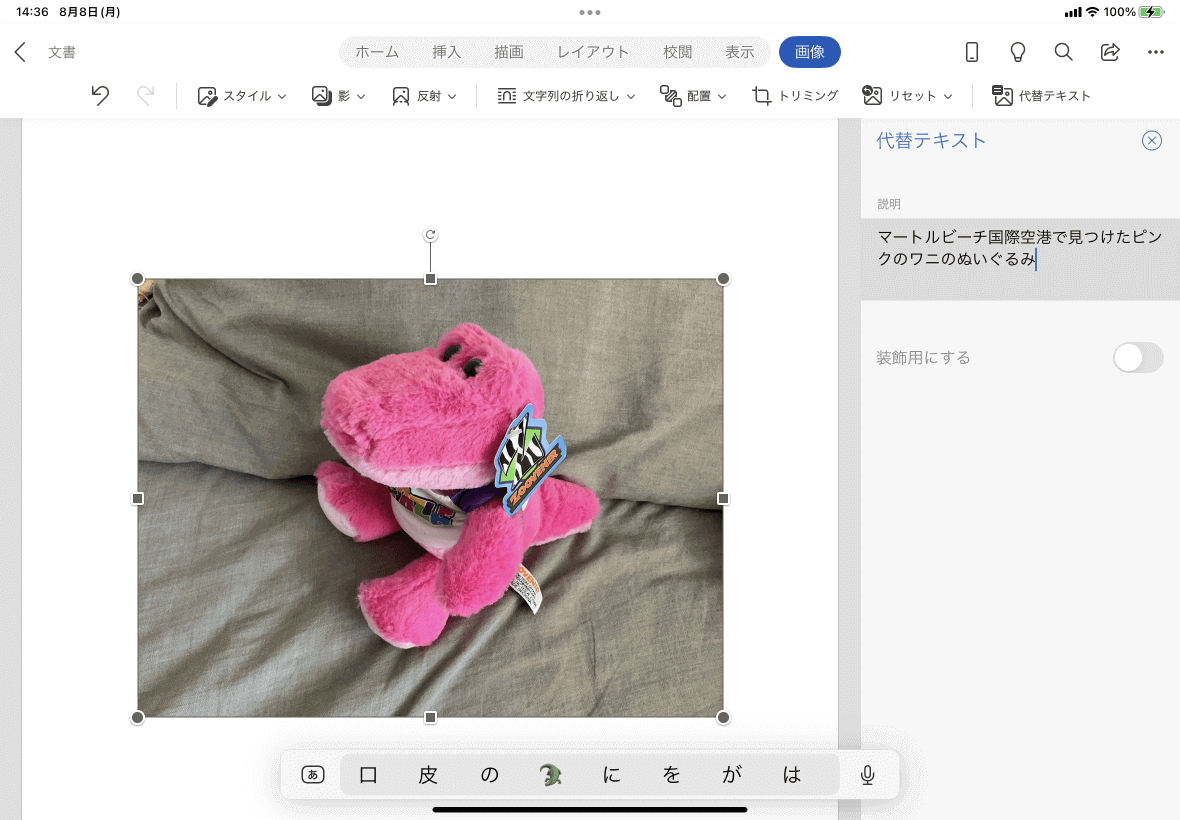Choose the に keyboard suggestion

(x=611, y=775)
